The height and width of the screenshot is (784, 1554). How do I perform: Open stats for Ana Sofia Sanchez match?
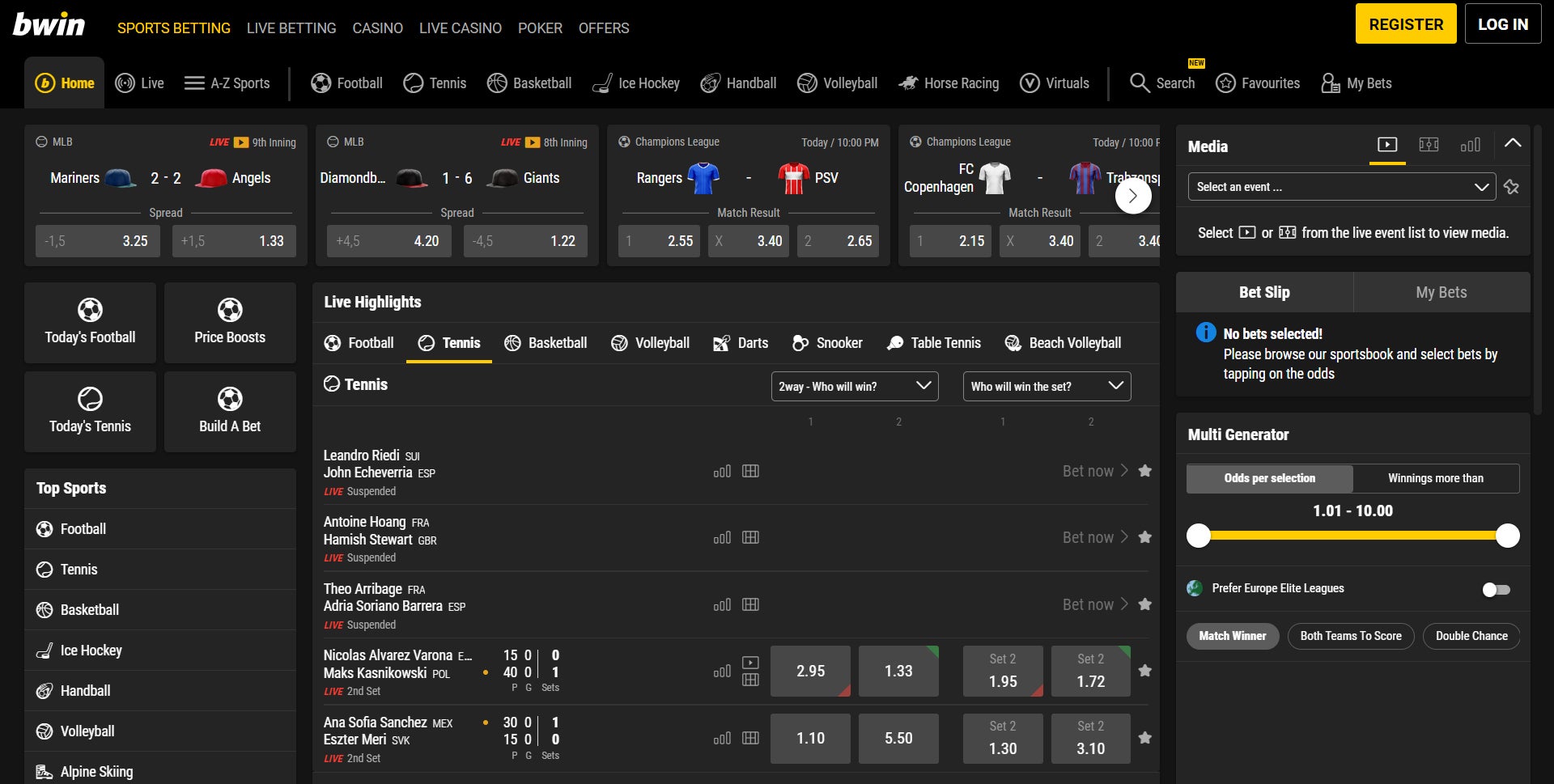pyautogui.click(x=722, y=738)
